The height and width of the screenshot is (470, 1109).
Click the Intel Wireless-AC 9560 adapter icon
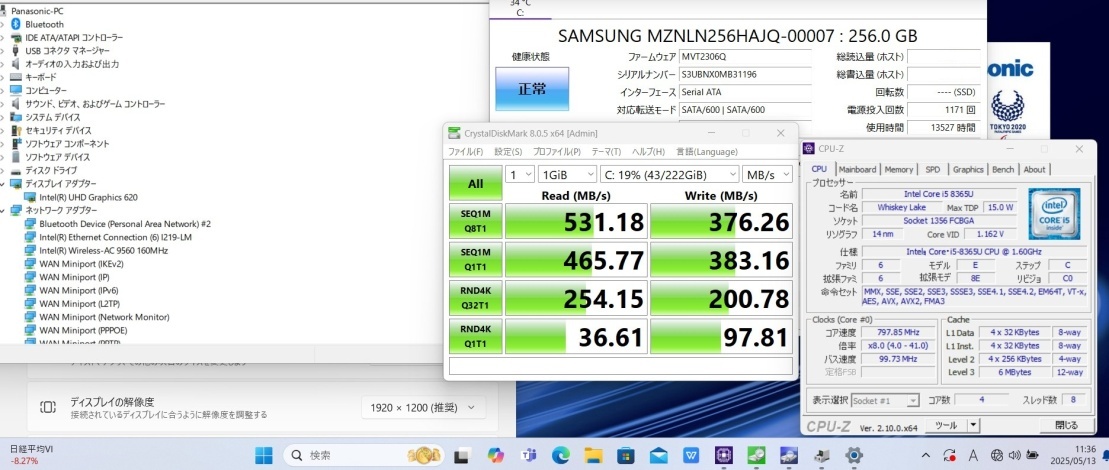pos(30,250)
